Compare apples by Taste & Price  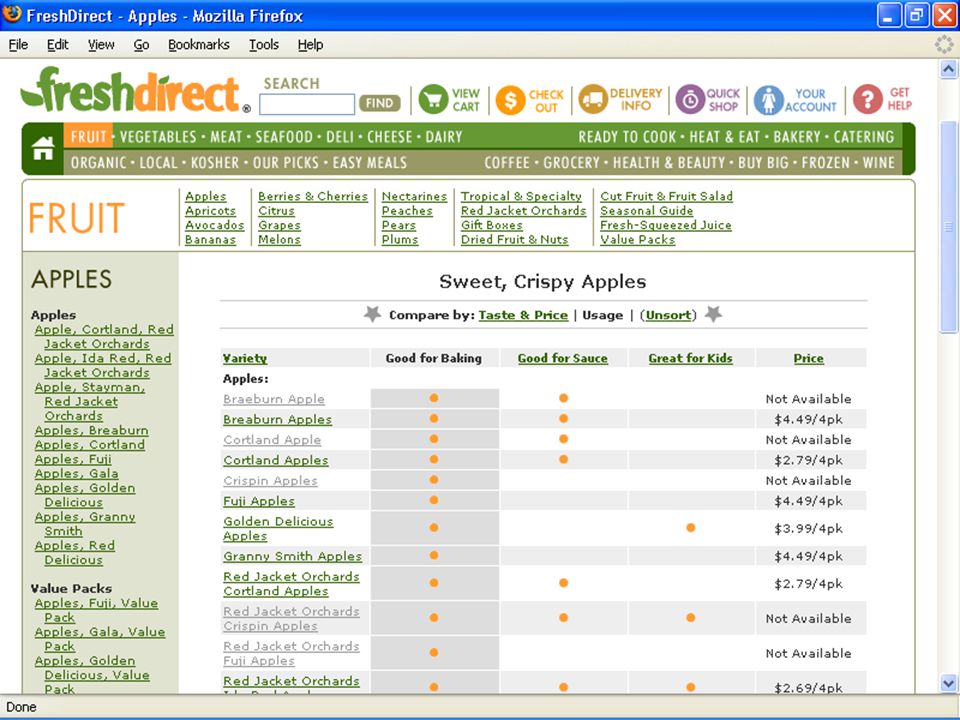(x=523, y=315)
